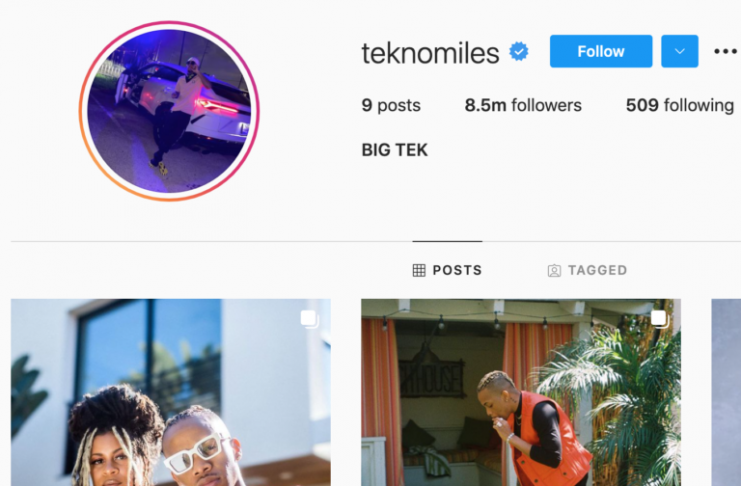Click carousel icon on first post
Image resolution: width=741 pixels, height=486 pixels.
point(310,319)
